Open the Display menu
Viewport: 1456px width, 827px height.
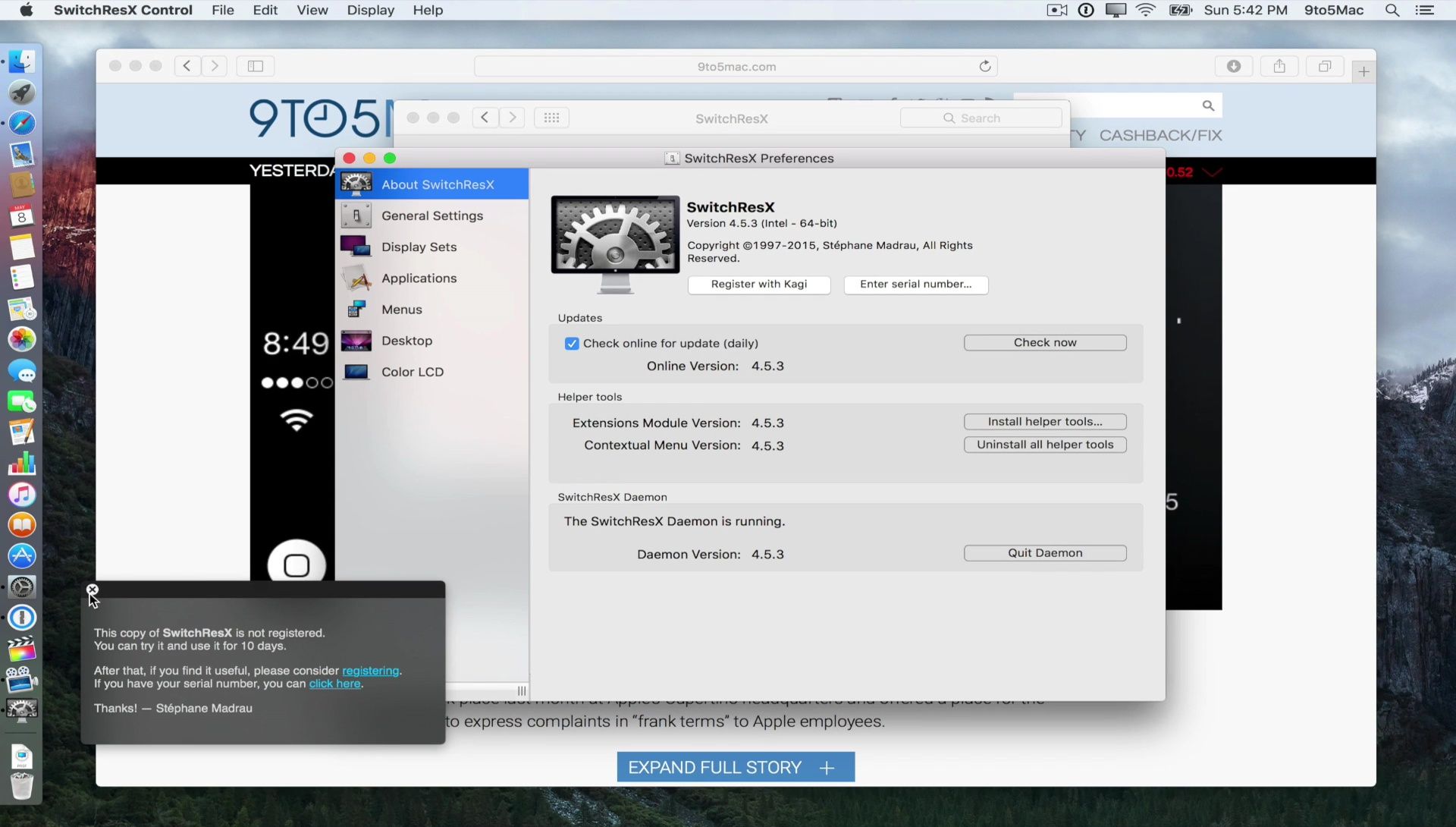pyautogui.click(x=371, y=10)
